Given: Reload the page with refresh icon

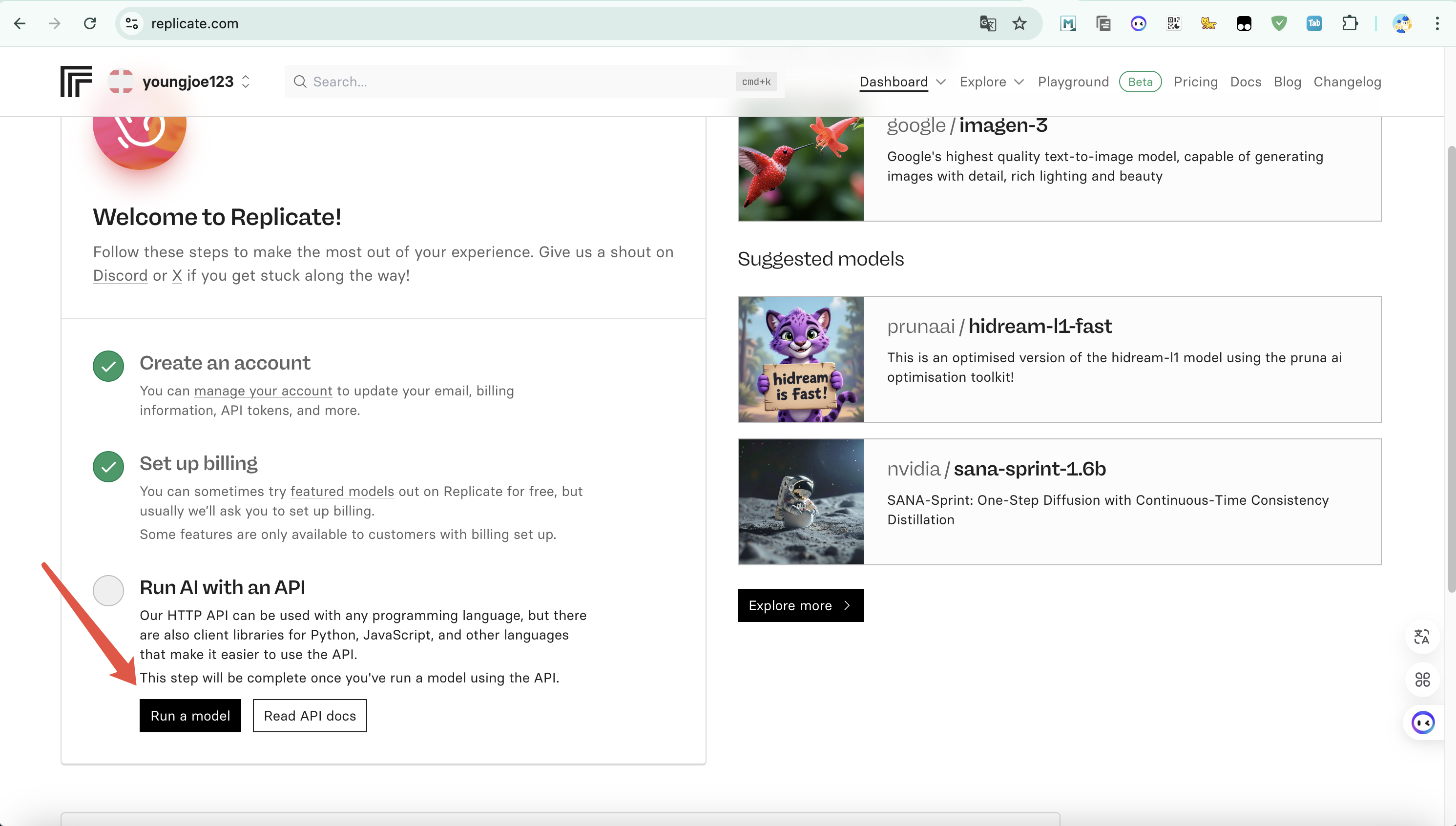Looking at the screenshot, I should click(90, 23).
